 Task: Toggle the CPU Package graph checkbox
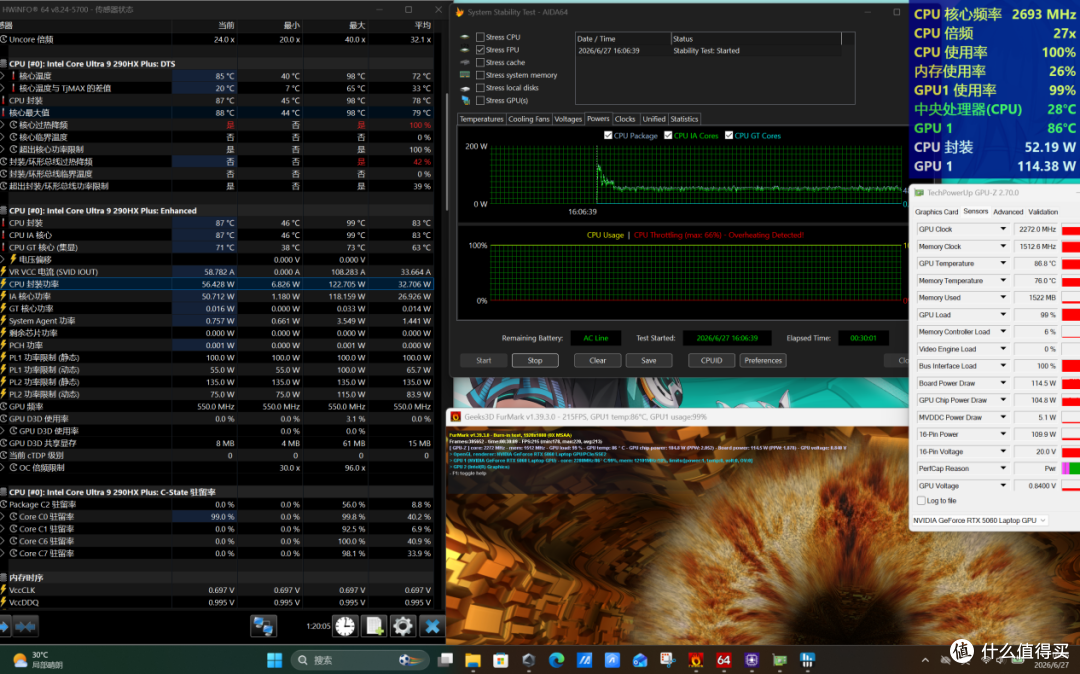point(608,136)
